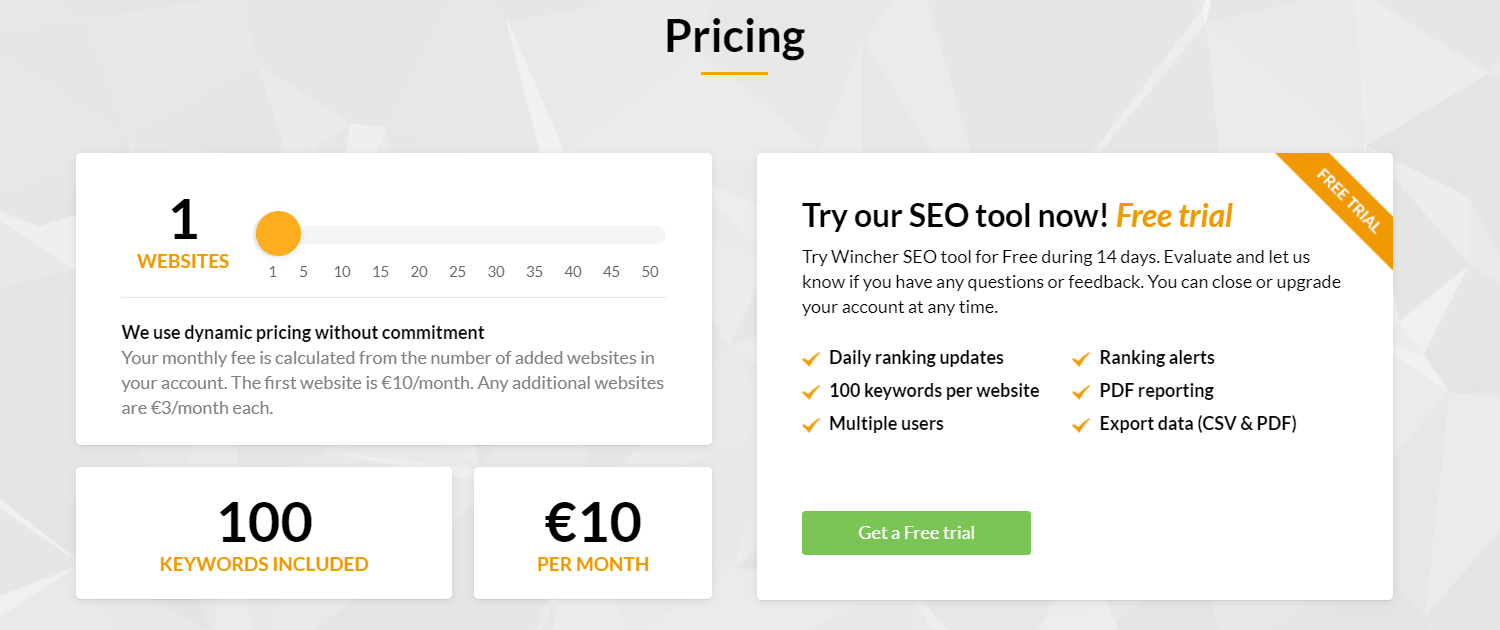The width and height of the screenshot is (1500, 630).
Task: Click the checkmark beside Multiple users
Action: 811,424
